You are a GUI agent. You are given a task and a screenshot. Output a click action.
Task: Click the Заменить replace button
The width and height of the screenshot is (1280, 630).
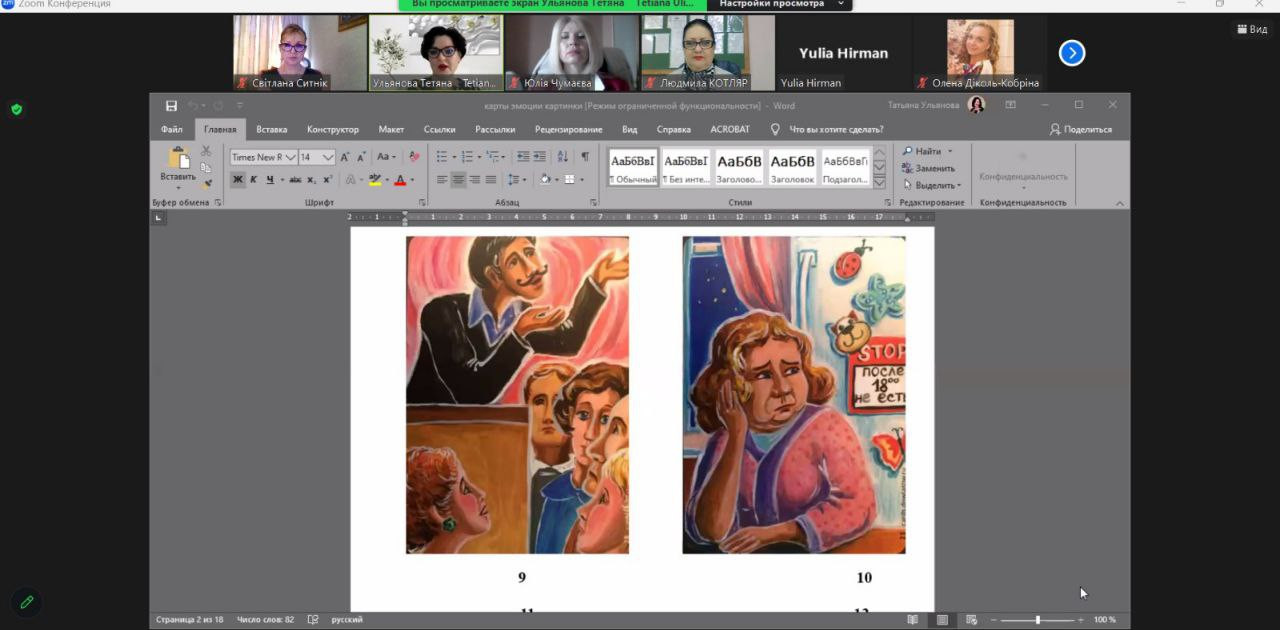coord(933,168)
